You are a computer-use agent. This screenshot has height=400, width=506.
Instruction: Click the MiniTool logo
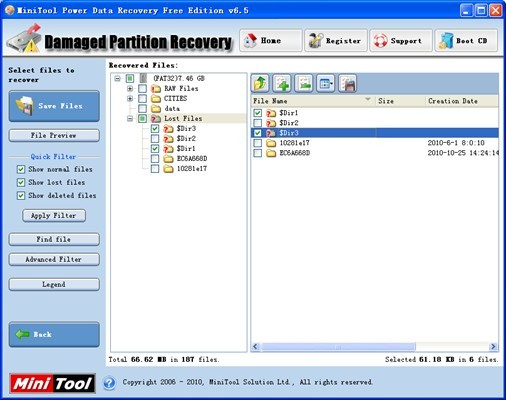[53, 383]
